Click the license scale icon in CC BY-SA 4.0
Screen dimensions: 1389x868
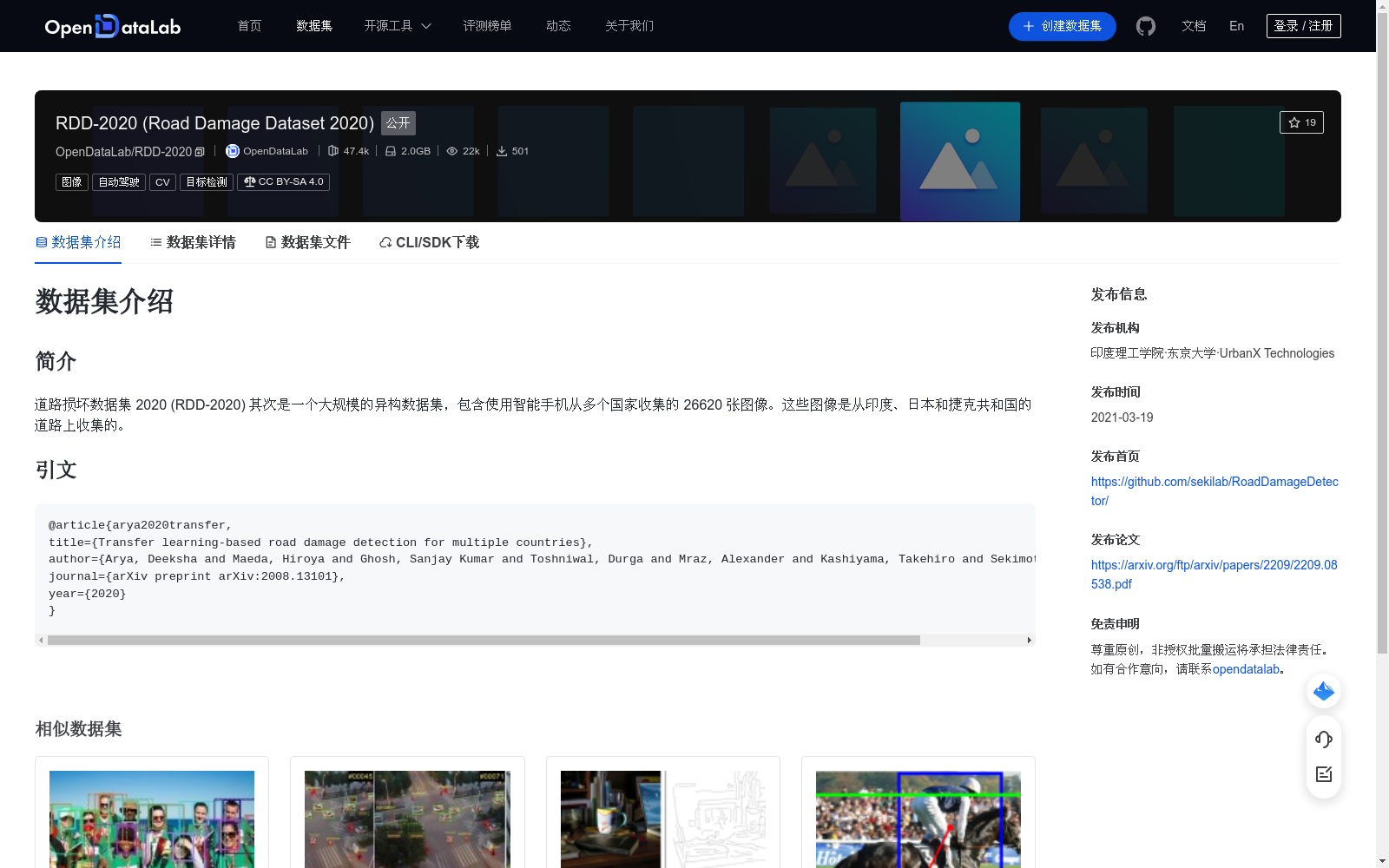(250, 182)
